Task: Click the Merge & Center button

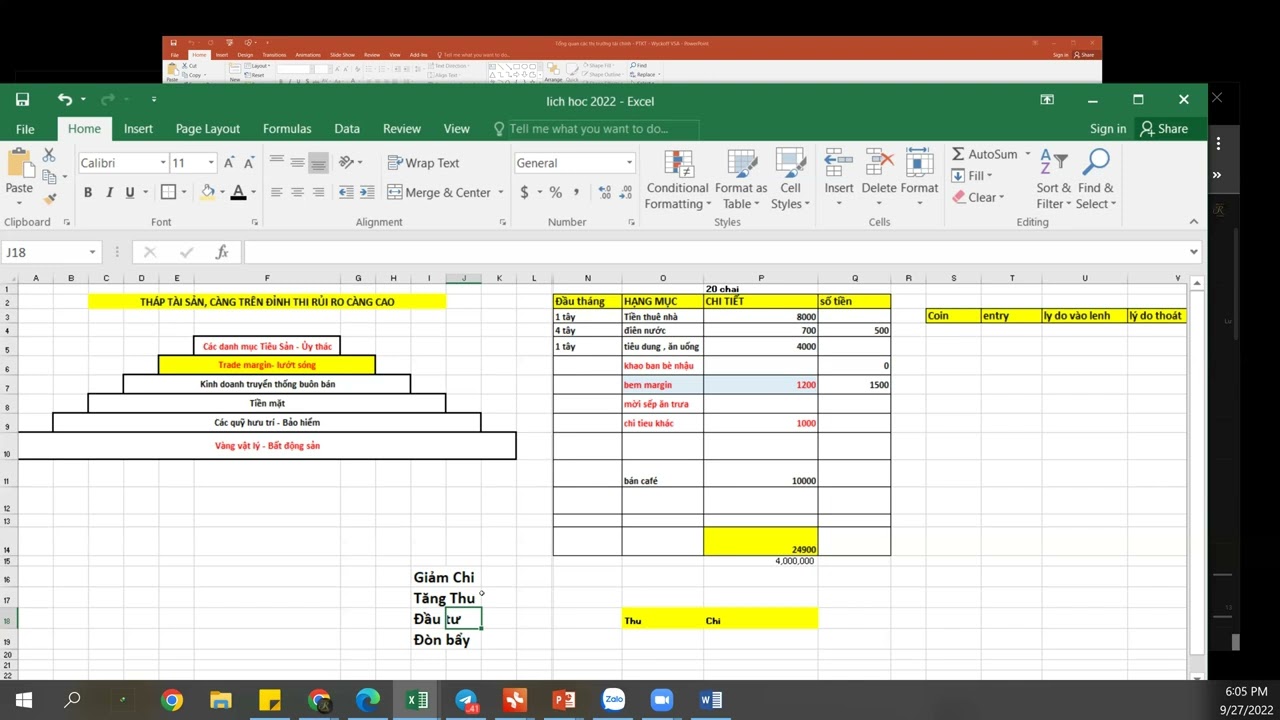Action: point(440,192)
